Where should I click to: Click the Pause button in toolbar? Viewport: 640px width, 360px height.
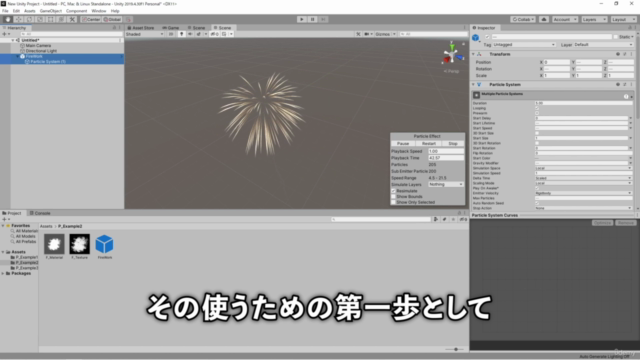[x=312, y=19]
